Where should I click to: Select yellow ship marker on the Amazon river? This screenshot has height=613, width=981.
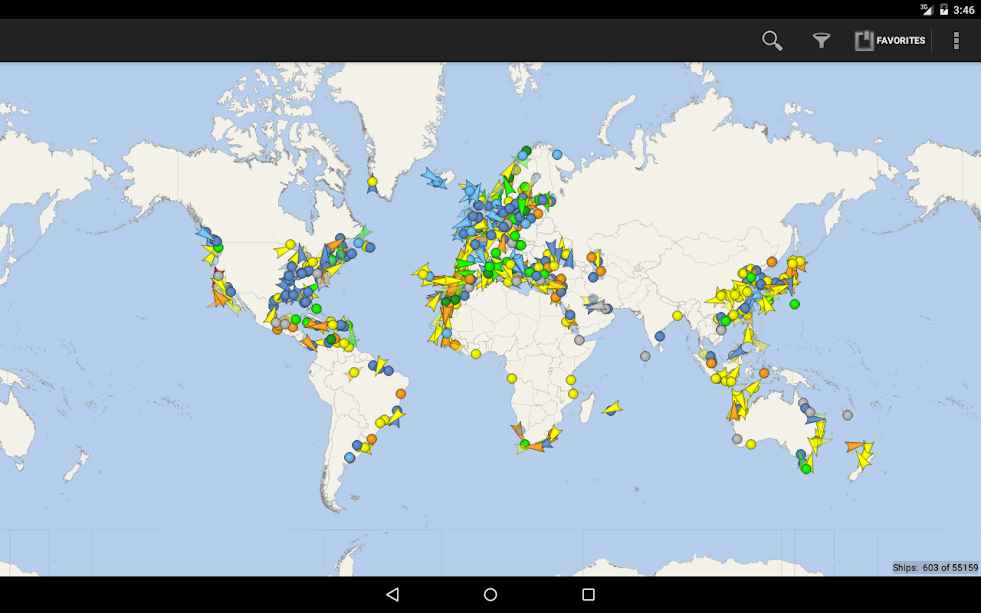click(353, 373)
